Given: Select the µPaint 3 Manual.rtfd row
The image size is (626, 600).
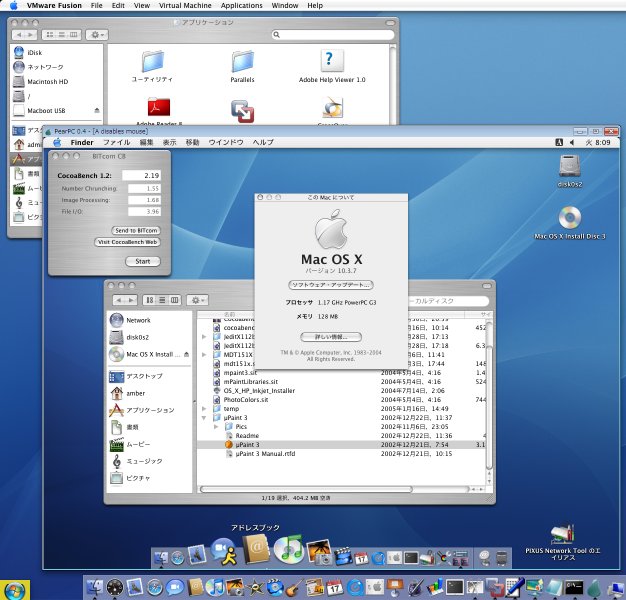Looking at the screenshot, I should click(341, 454).
